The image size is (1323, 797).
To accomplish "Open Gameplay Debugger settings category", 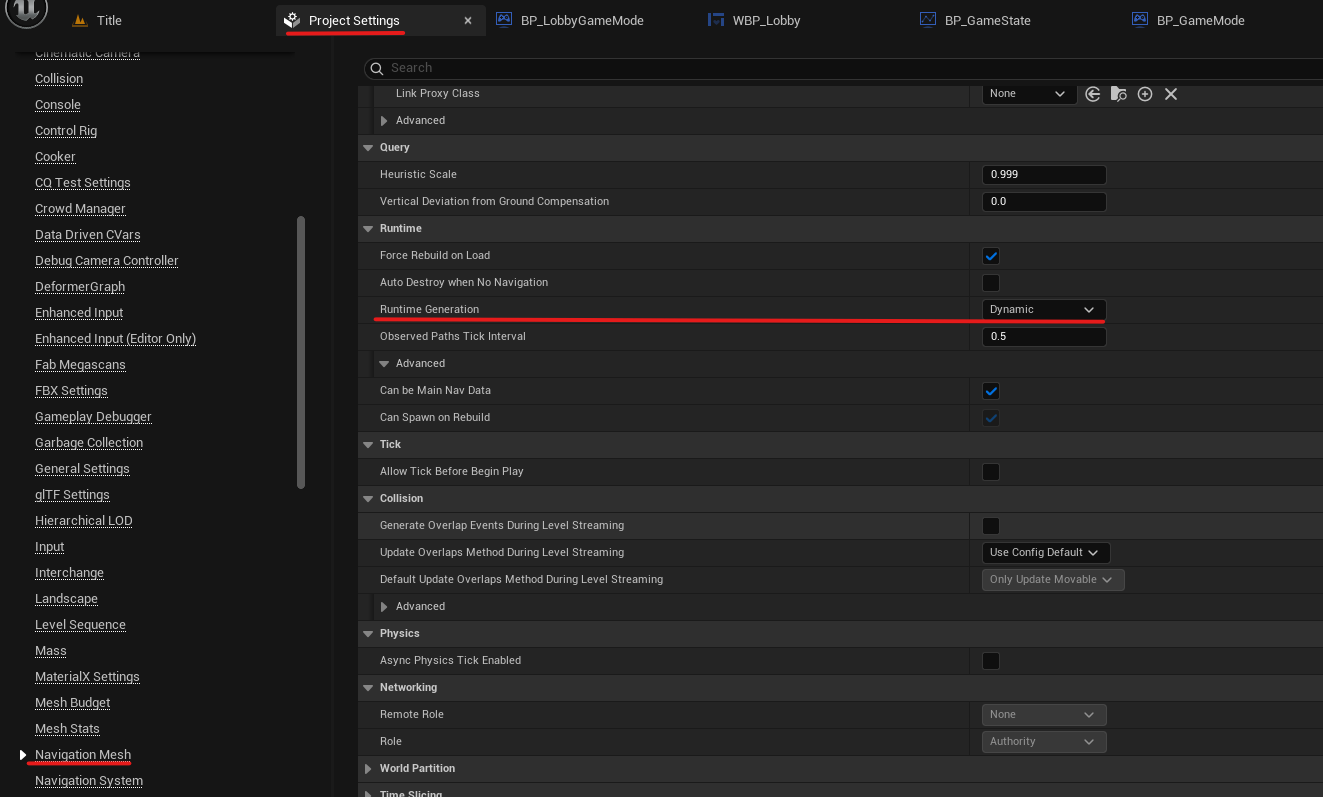I will pos(93,417).
